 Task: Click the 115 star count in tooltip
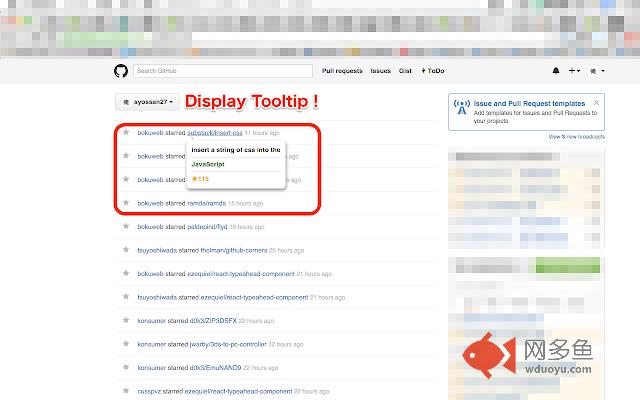[200, 179]
